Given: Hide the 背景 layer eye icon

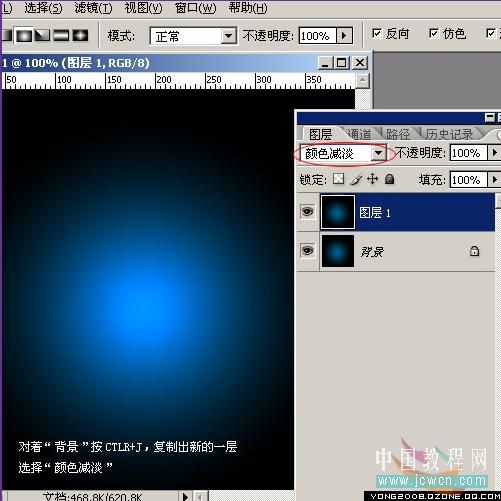Looking at the screenshot, I should point(307,250).
